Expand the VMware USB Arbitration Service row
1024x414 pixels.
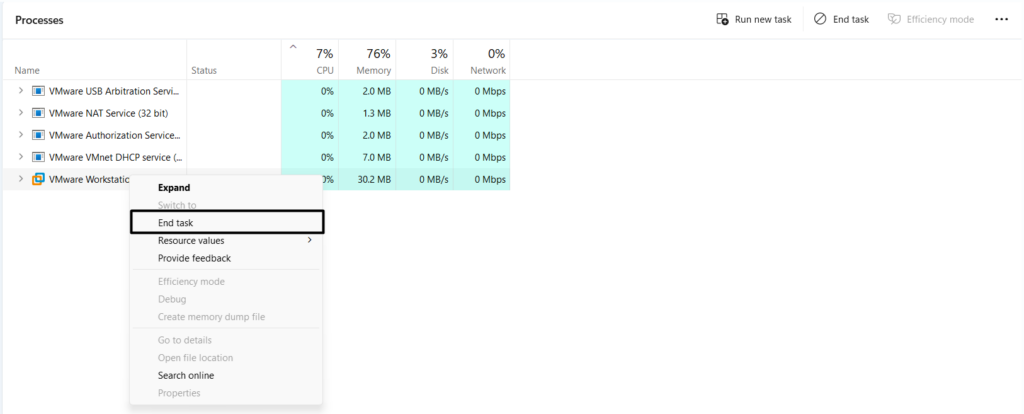[20, 91]
